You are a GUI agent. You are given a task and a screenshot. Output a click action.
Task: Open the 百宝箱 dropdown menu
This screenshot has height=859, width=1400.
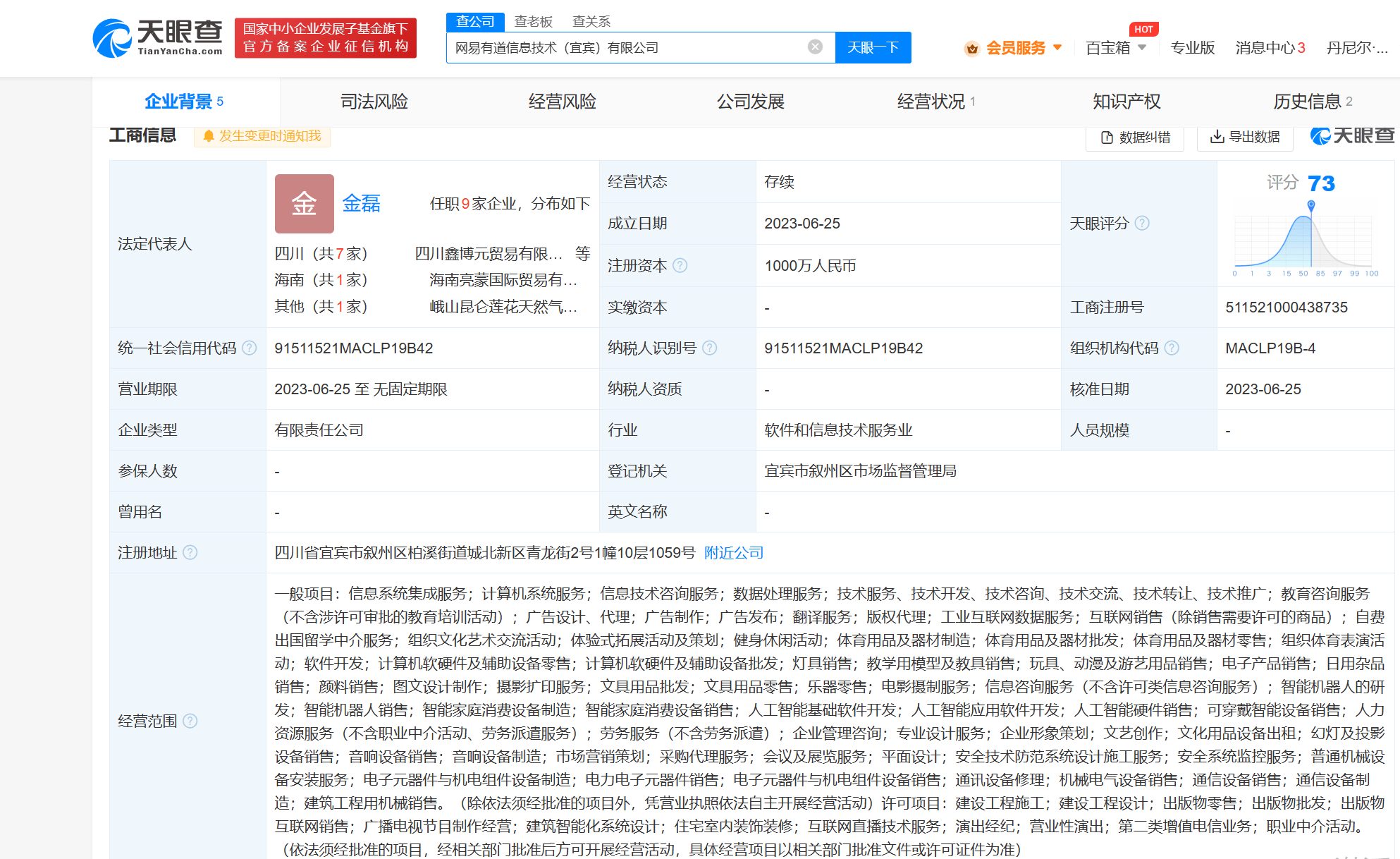(1142, 48)
